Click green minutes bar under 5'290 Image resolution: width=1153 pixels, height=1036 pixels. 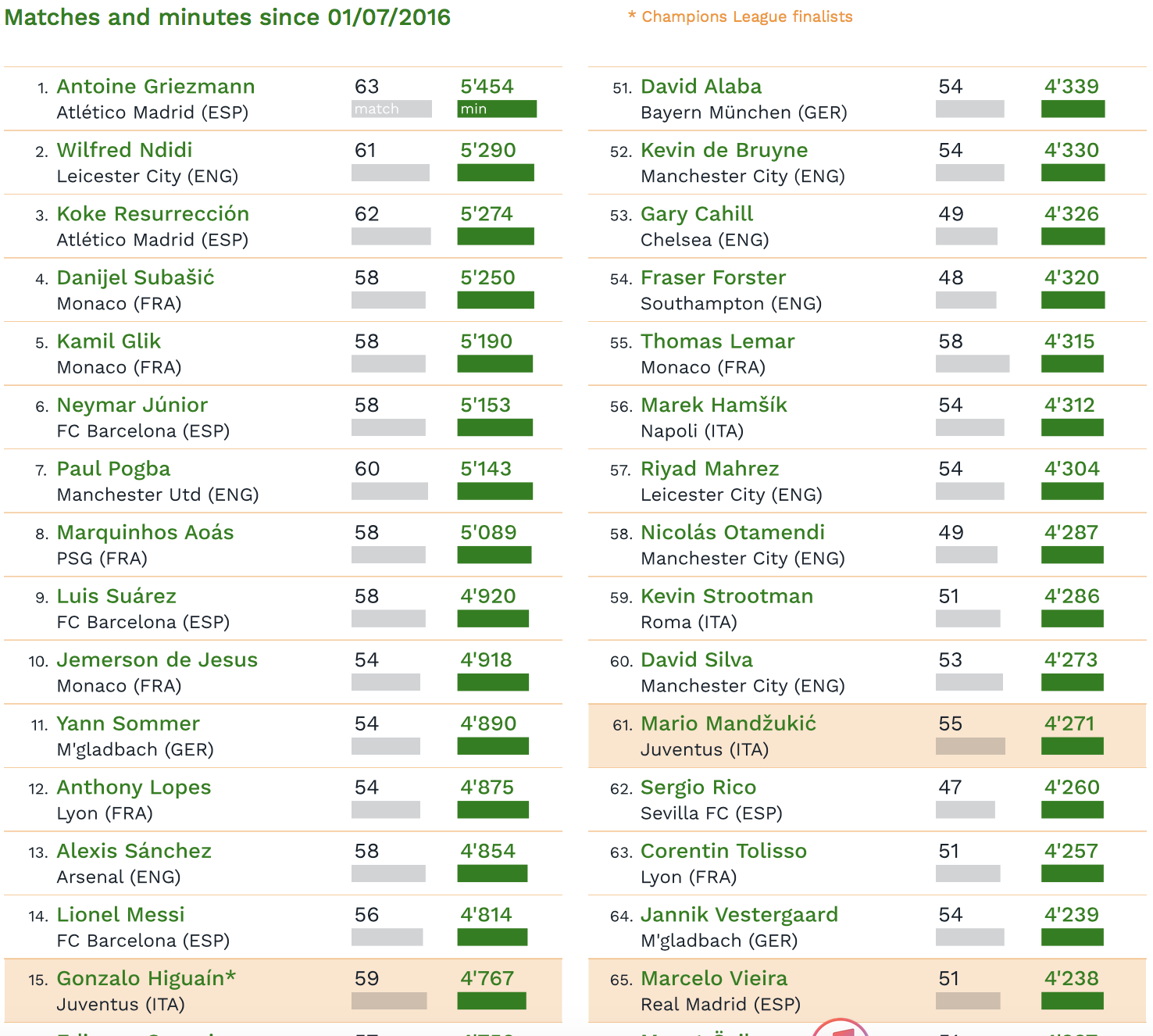(x=495, y=173)
